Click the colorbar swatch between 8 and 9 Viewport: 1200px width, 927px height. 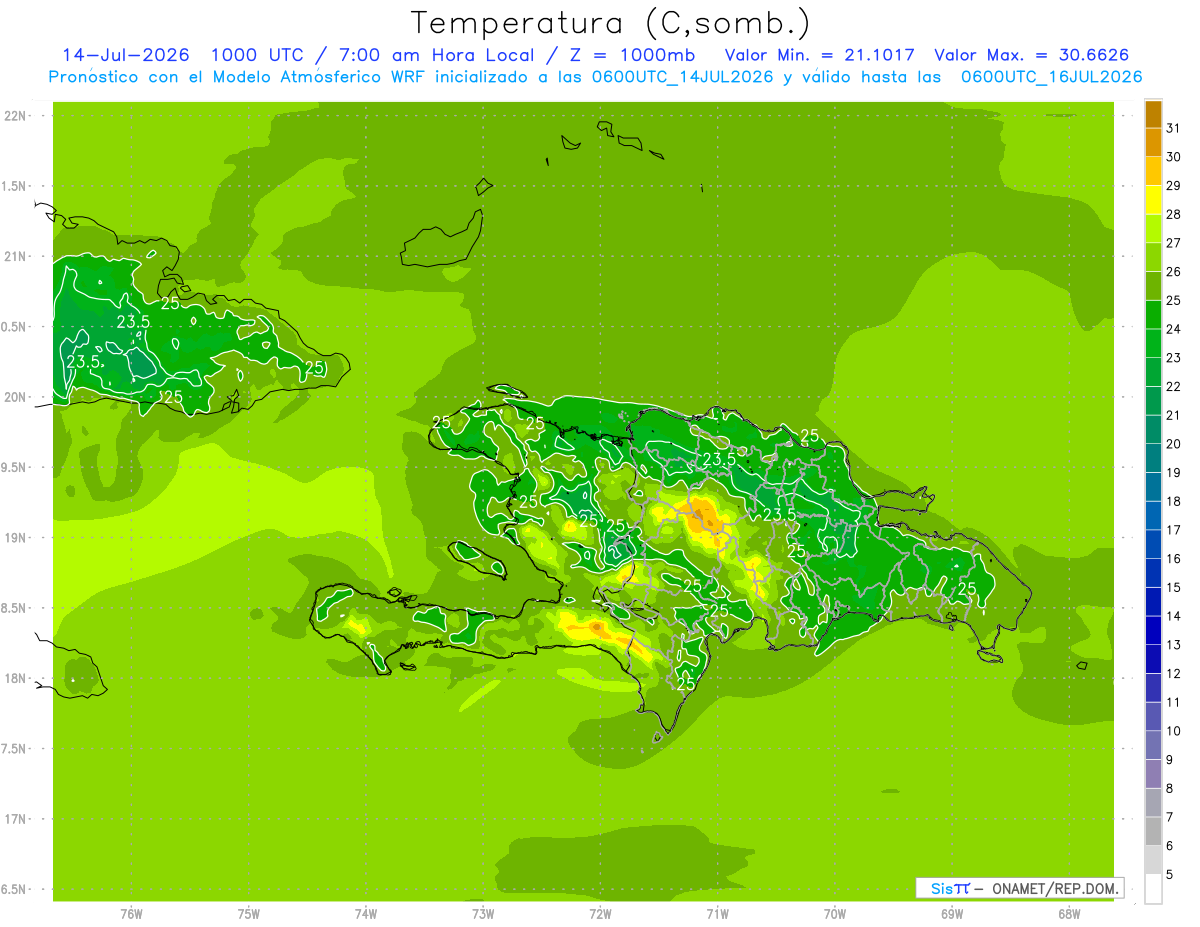click(x=1153, y=774)
